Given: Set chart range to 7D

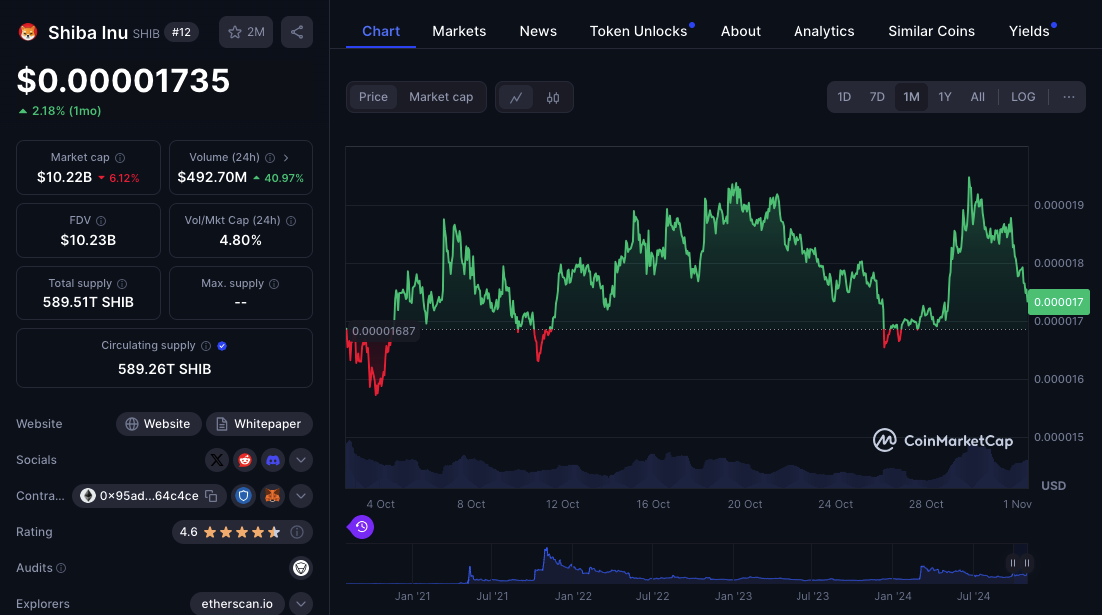Looking at the screenshot, I should (877, 97).
